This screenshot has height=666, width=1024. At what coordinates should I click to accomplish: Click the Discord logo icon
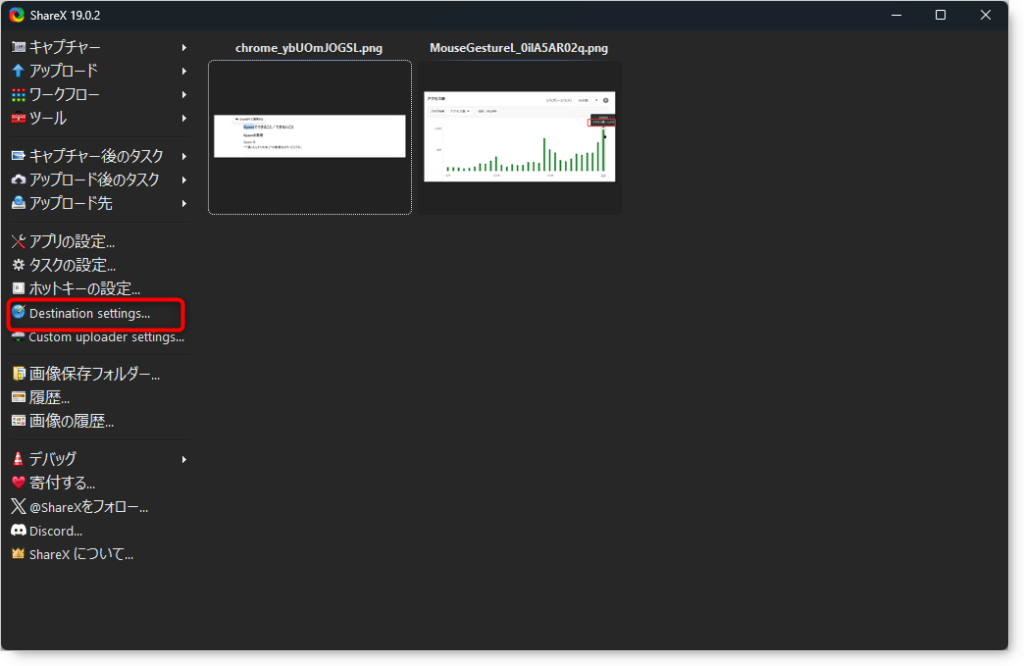(18, 530)
